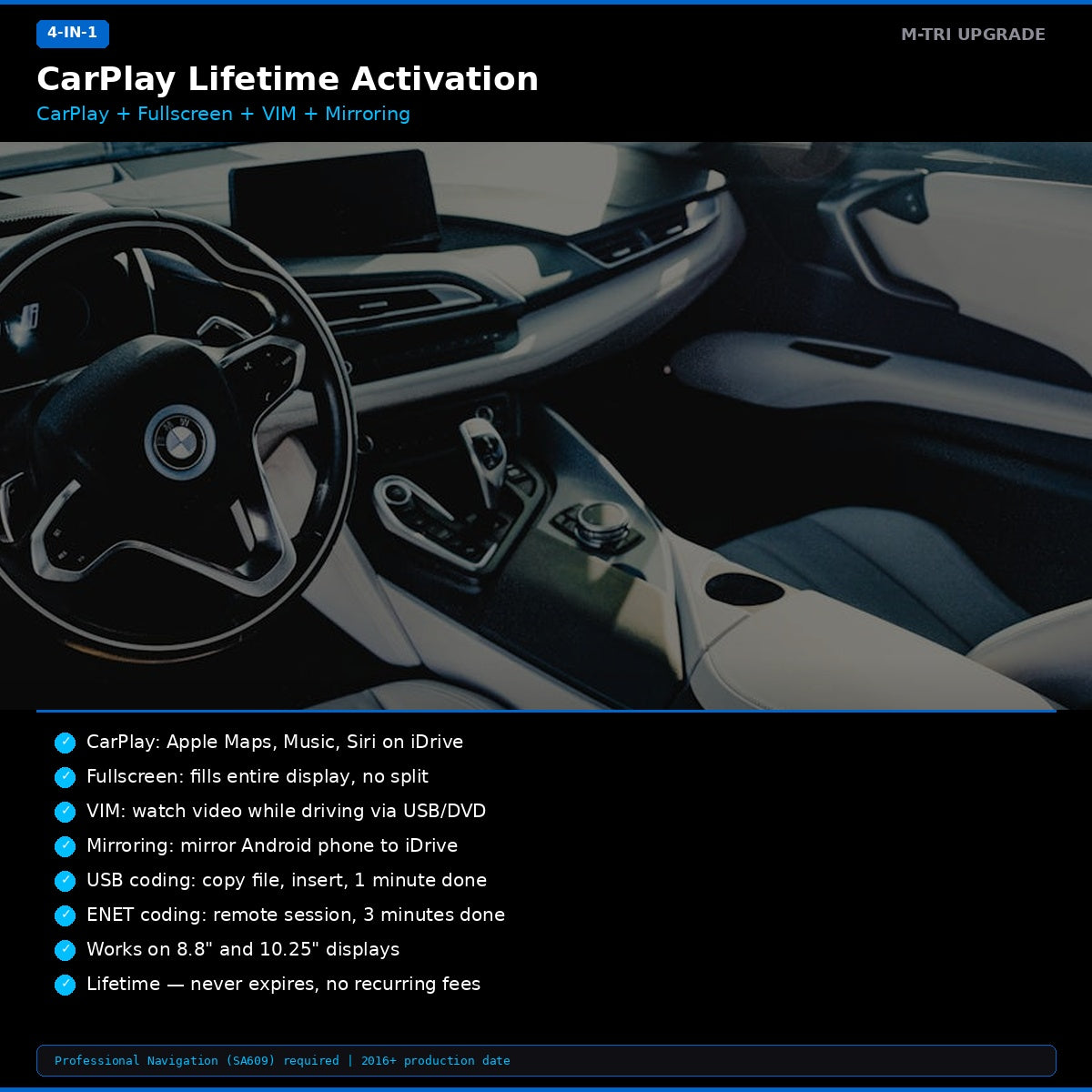
Task: Open the BMW interior photo
Action: pyautogui.click(x=546, y=426)
